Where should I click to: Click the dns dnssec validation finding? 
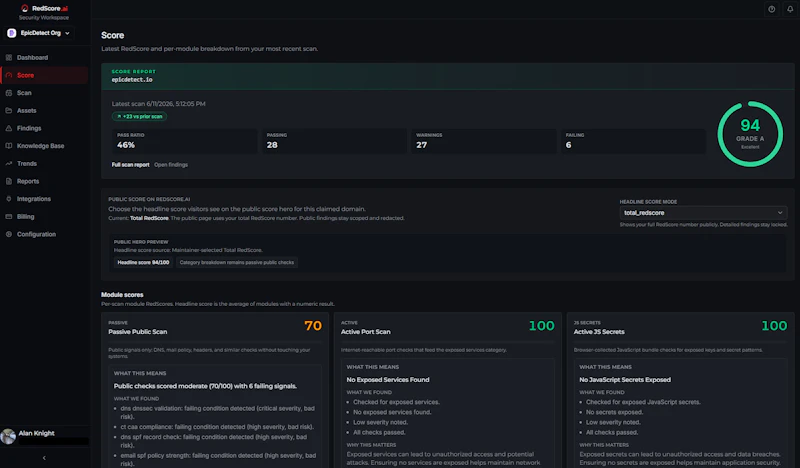coord(217,412)
